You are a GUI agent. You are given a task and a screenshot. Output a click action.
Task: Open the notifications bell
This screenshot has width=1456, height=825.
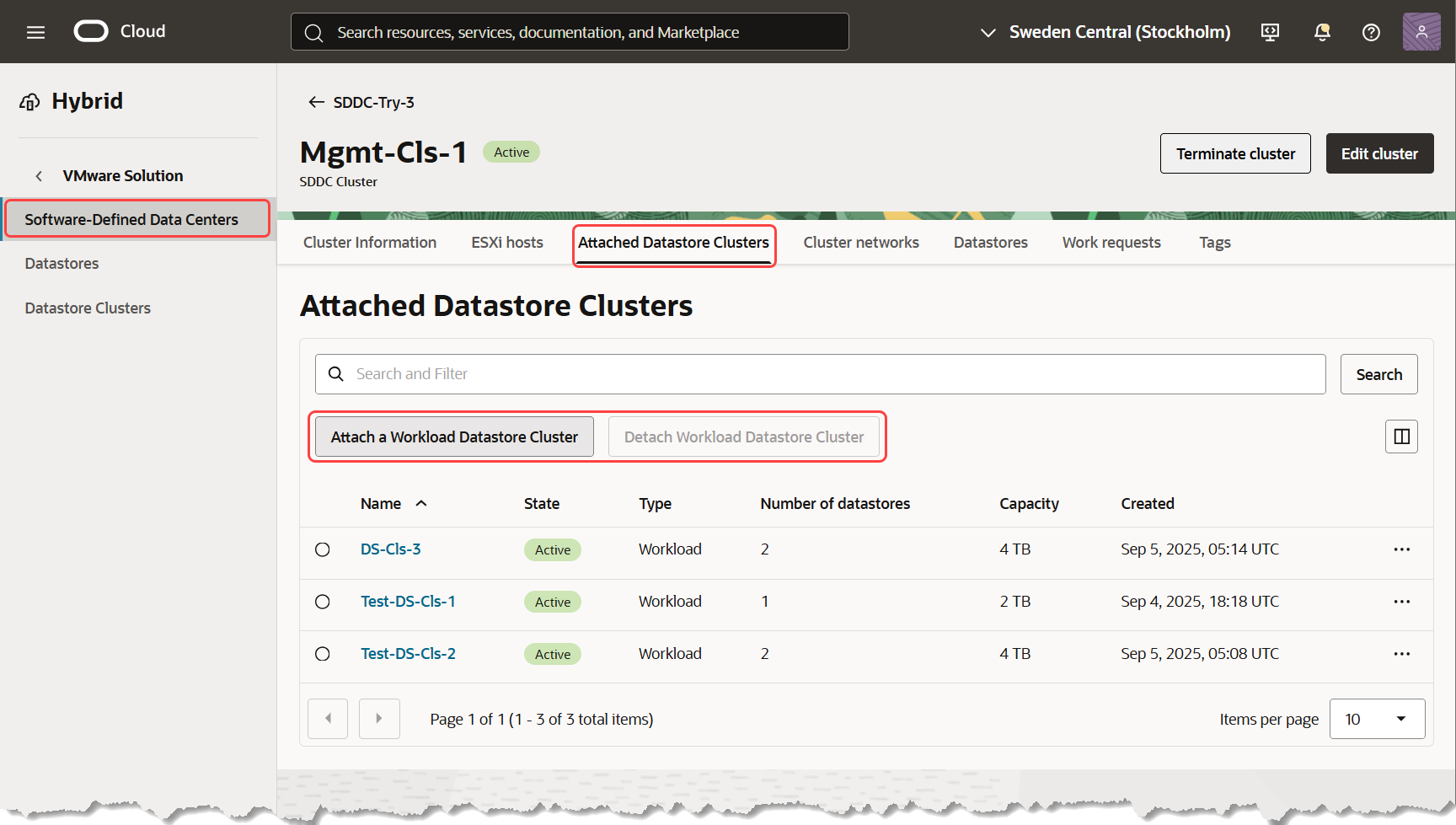(1320, 32)
